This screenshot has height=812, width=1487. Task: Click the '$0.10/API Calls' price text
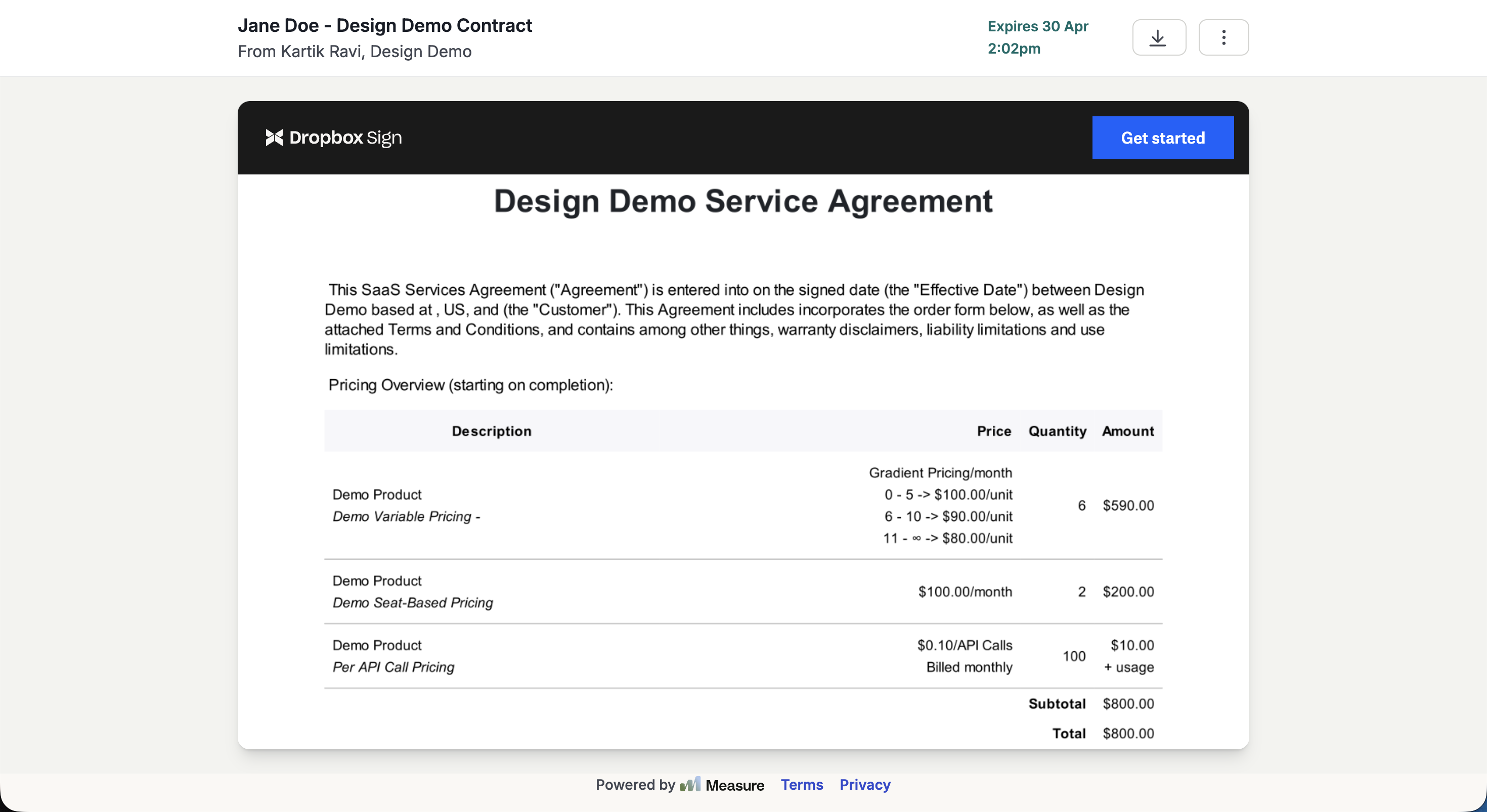(965, 645)
